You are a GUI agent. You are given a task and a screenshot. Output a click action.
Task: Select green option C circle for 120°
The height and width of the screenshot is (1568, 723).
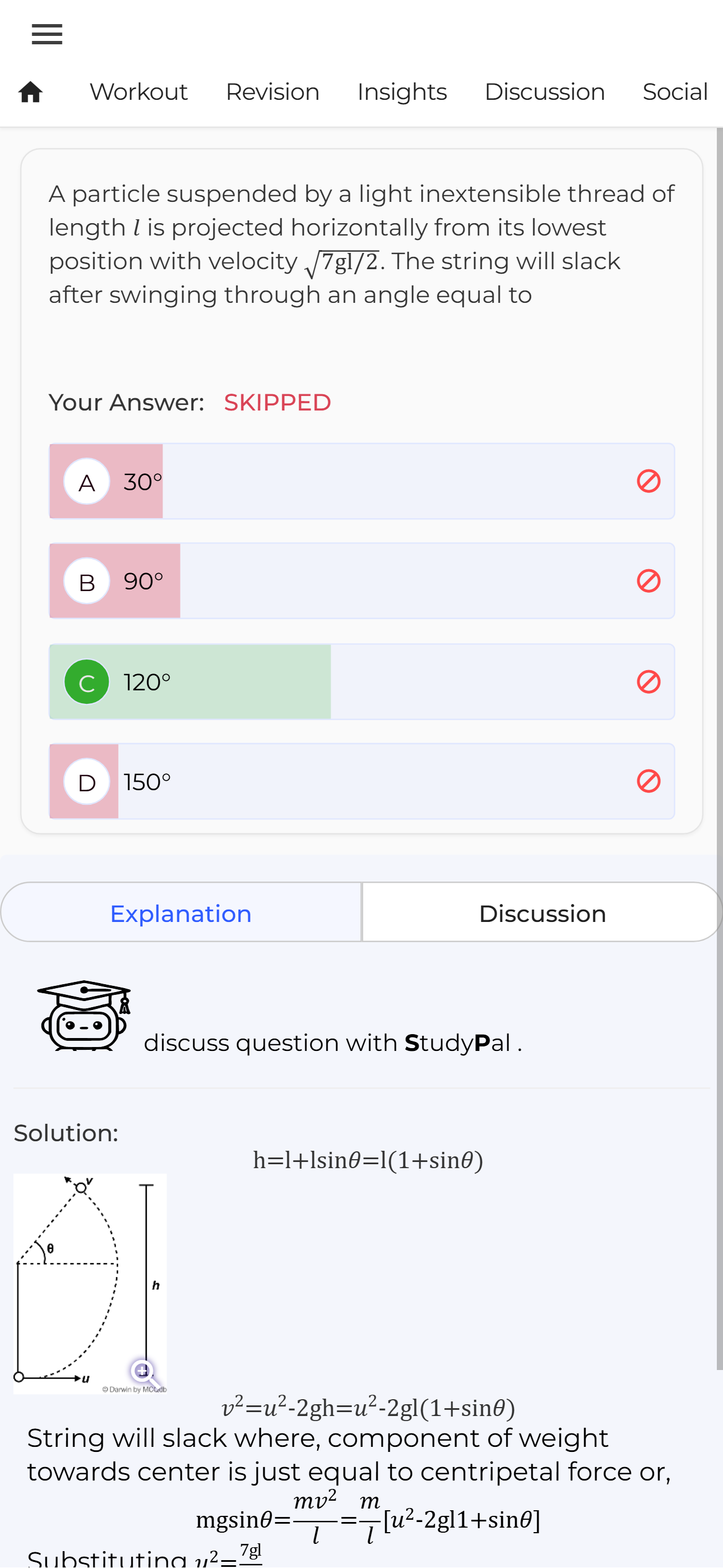tap(87, 682)
